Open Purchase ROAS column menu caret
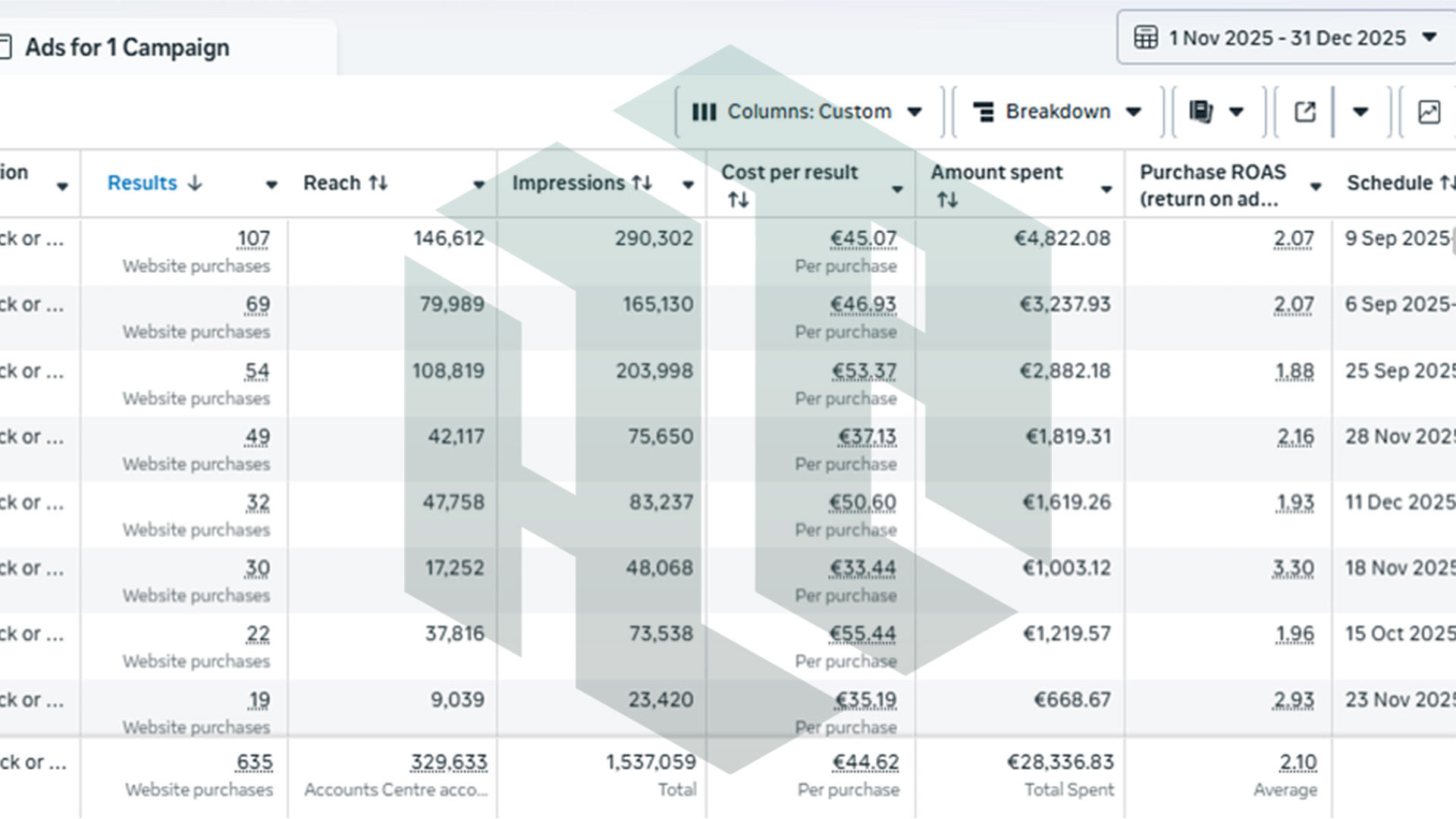Viewport: 1456px width, 819px height. [x=1316, y=186]
